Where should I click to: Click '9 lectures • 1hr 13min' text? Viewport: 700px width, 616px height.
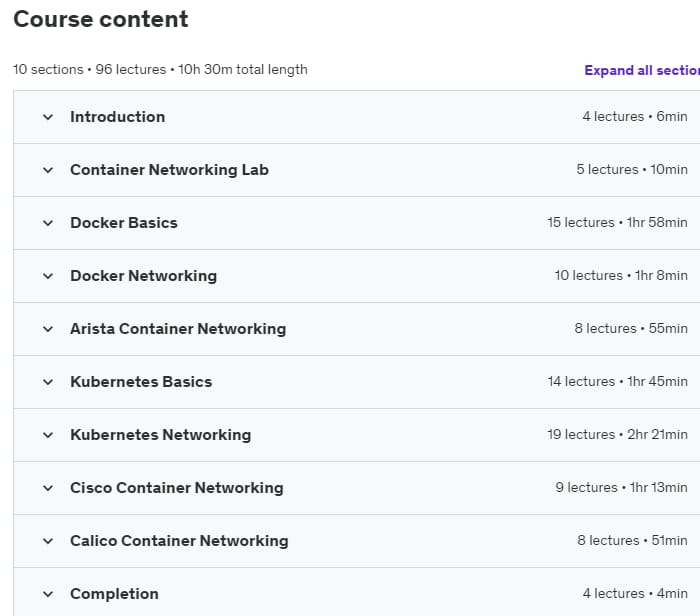[x=621, y=487]
